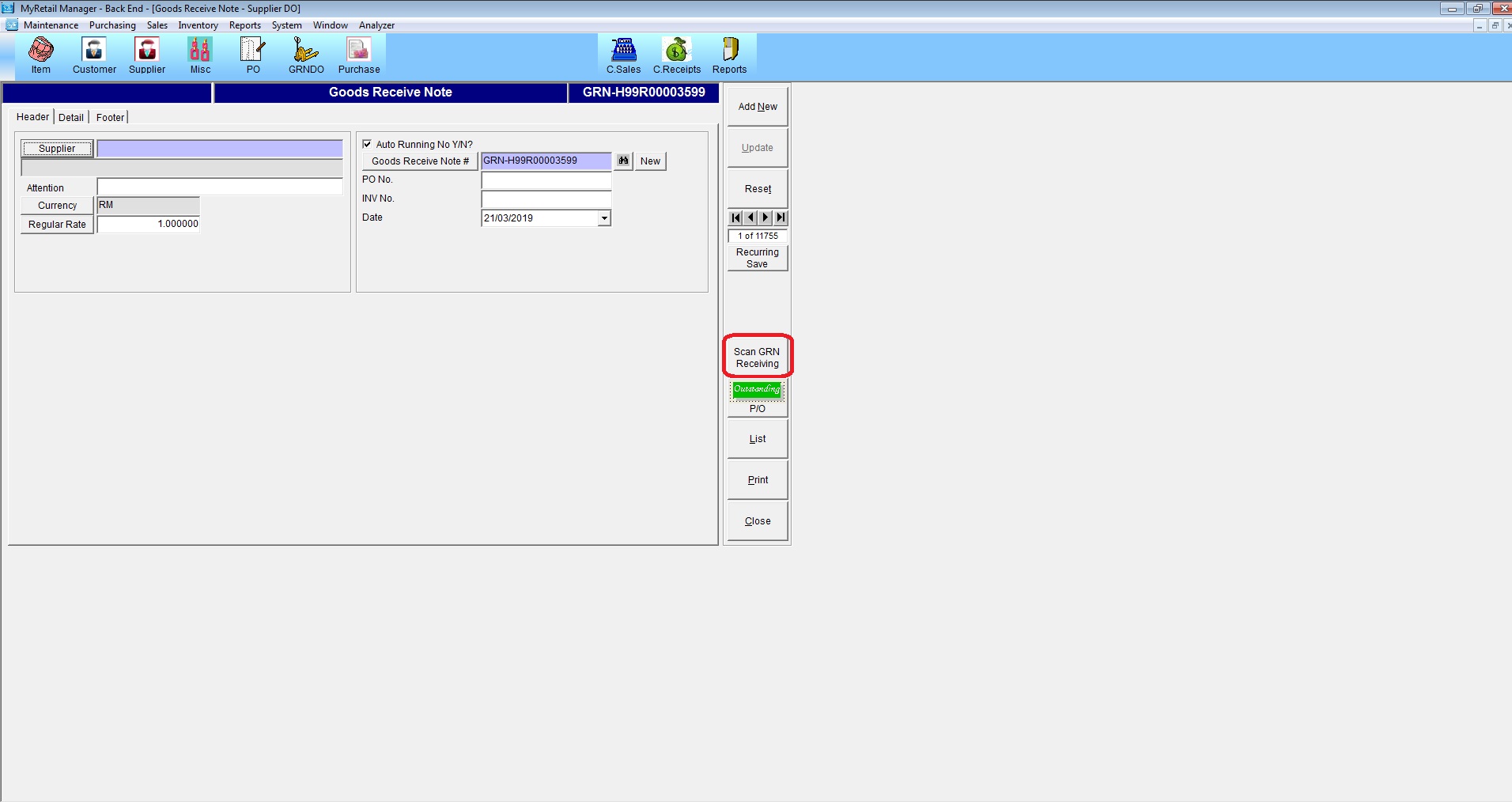Open the C.Receipts money bag icon
The image size is (1512, 802).
(676, 55)
